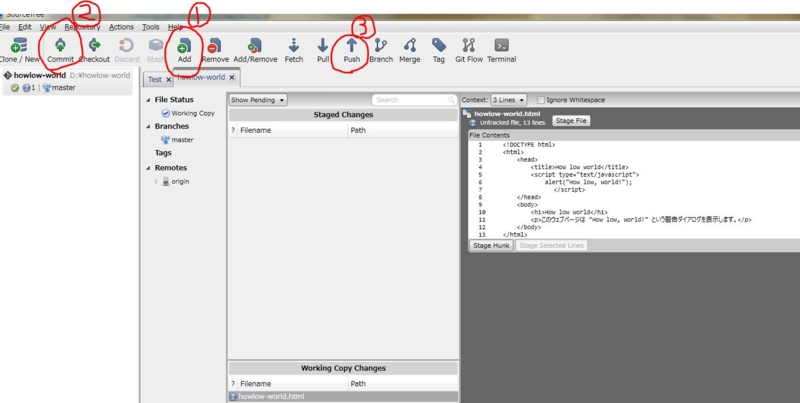Close the howlow-world tab
Screen dimensions: 800x403
pyautogui.click(x=232, y=78)
